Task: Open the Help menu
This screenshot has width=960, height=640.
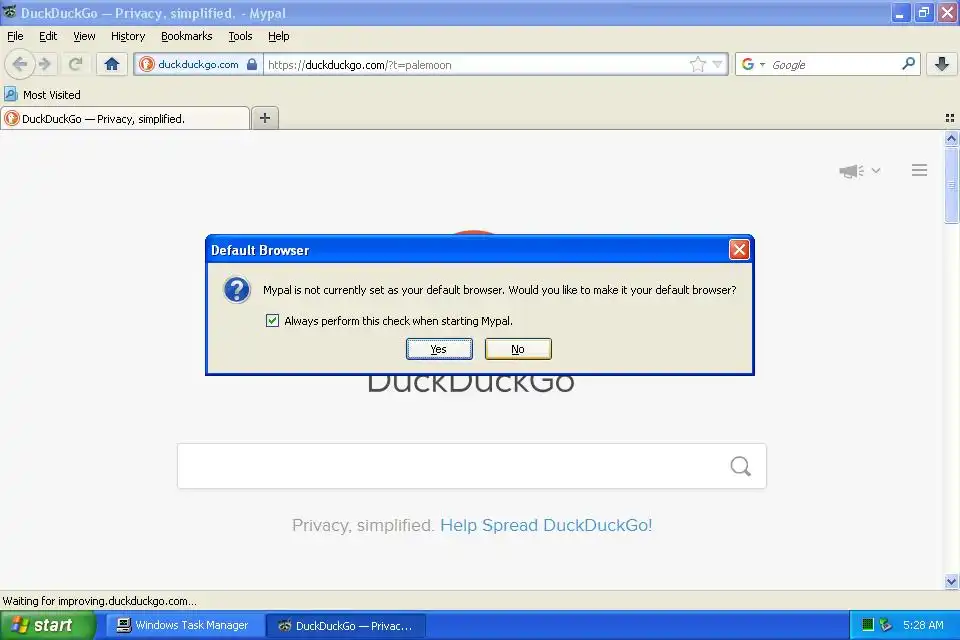Action: 279,36
